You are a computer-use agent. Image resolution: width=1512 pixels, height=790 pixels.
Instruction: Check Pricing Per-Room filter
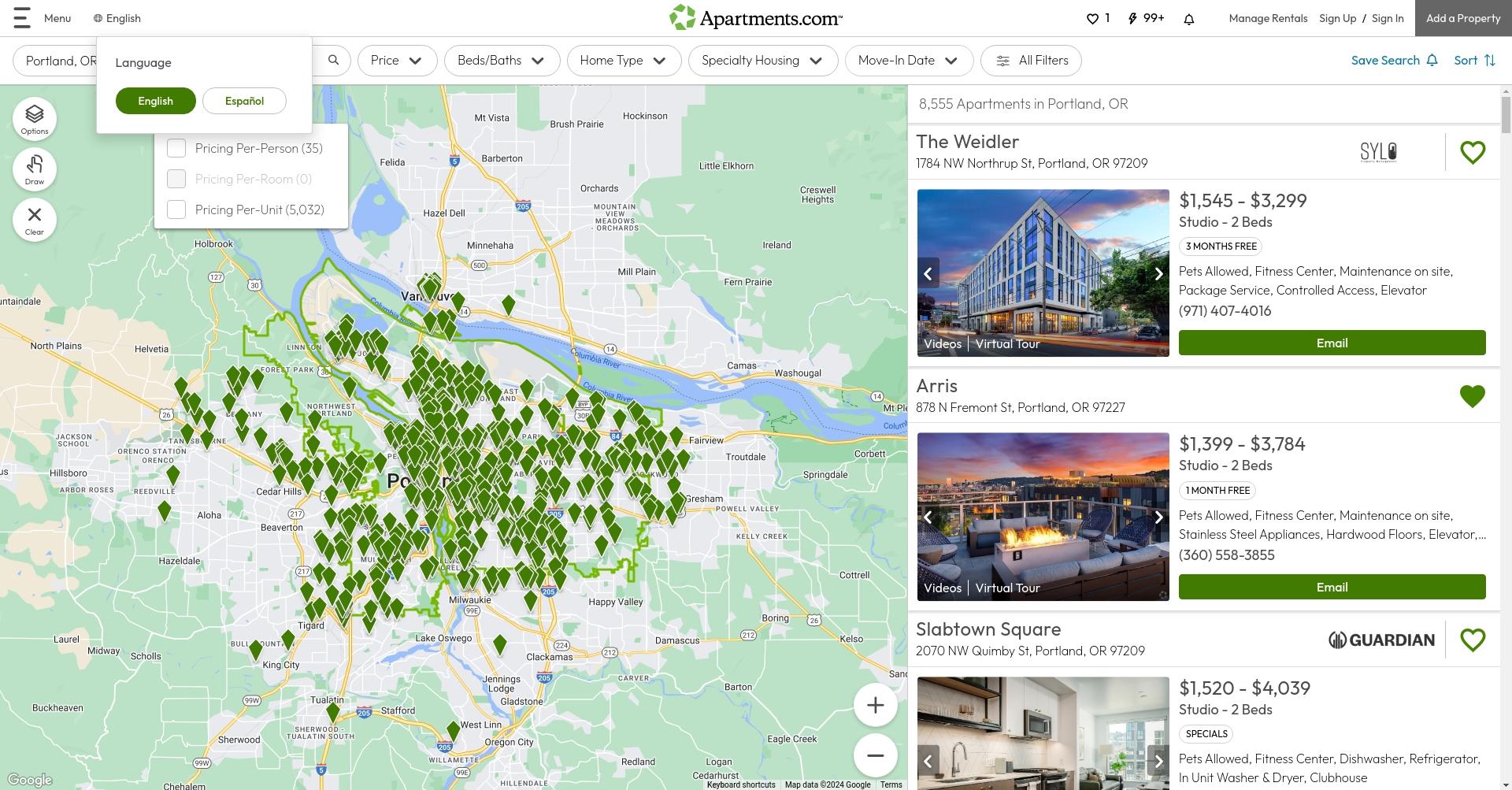pos(176,179)
